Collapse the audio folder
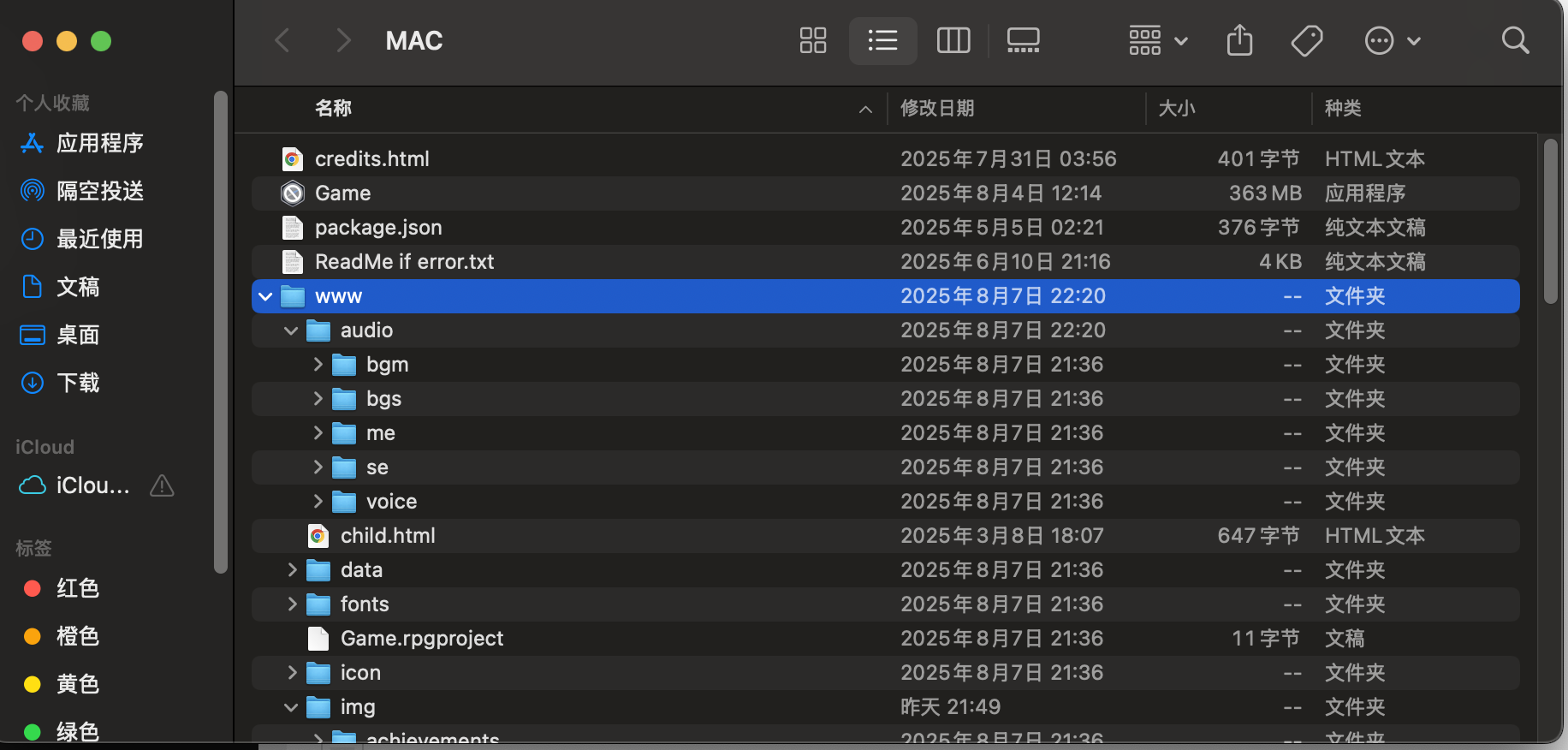This screenshot has width=1568, height=750. (x=291, y=330)
